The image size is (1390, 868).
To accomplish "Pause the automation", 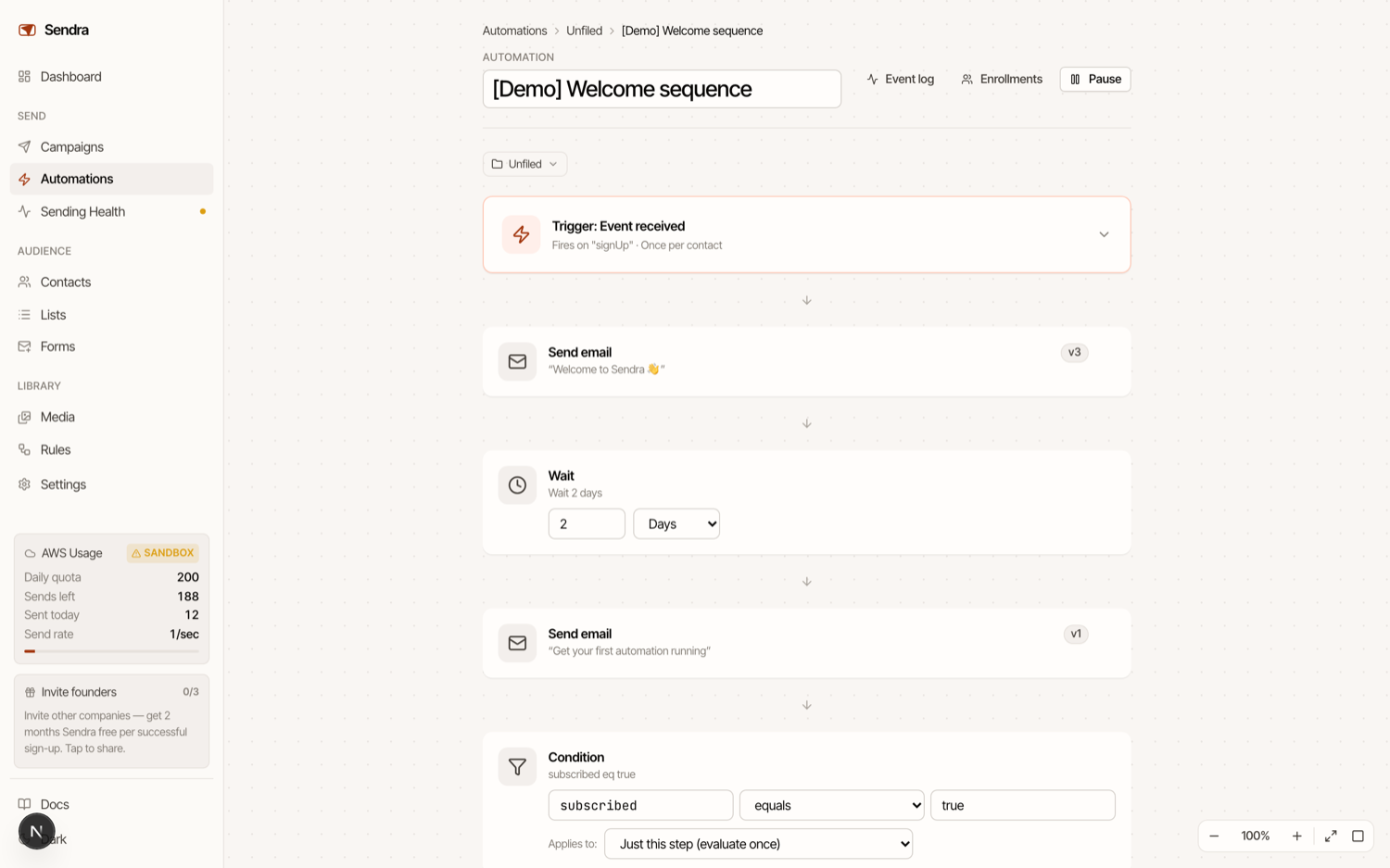I will pyautogui.click(x=1095, y=79).
